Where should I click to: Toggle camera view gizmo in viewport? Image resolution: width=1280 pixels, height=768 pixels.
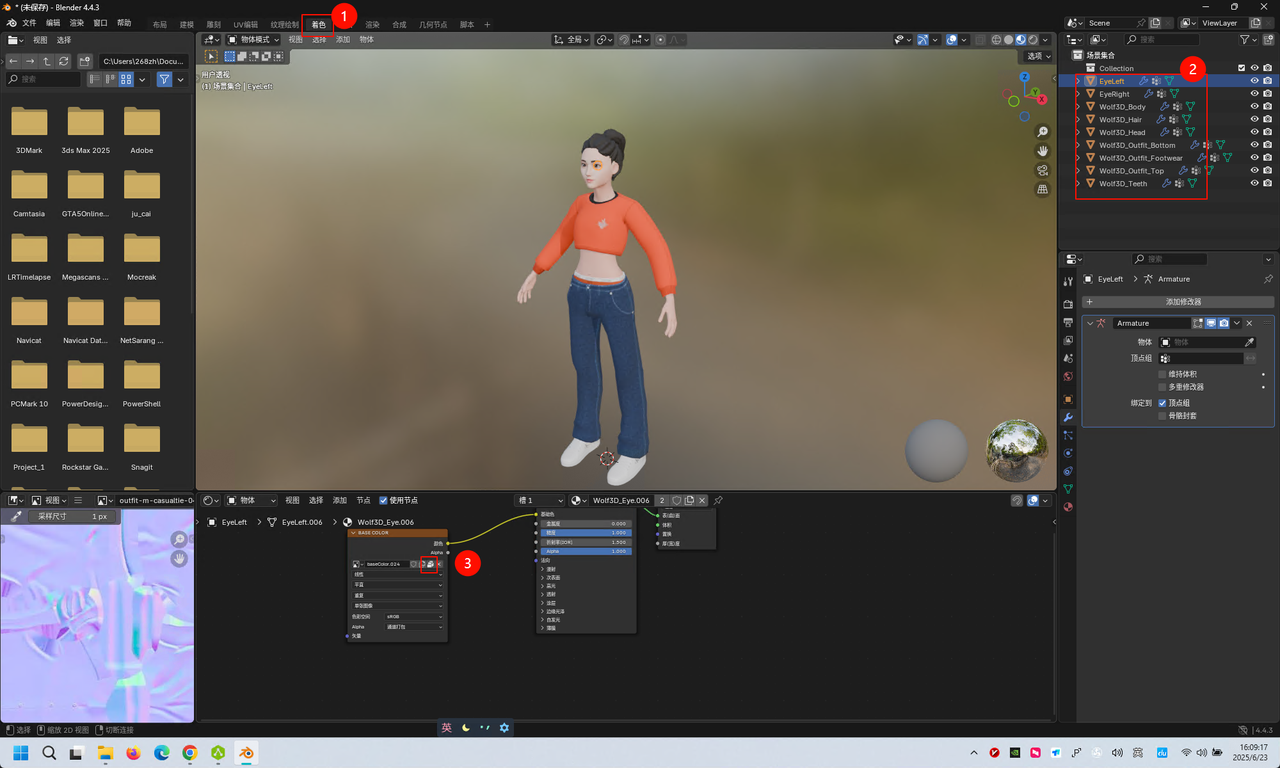point(1042,170)
